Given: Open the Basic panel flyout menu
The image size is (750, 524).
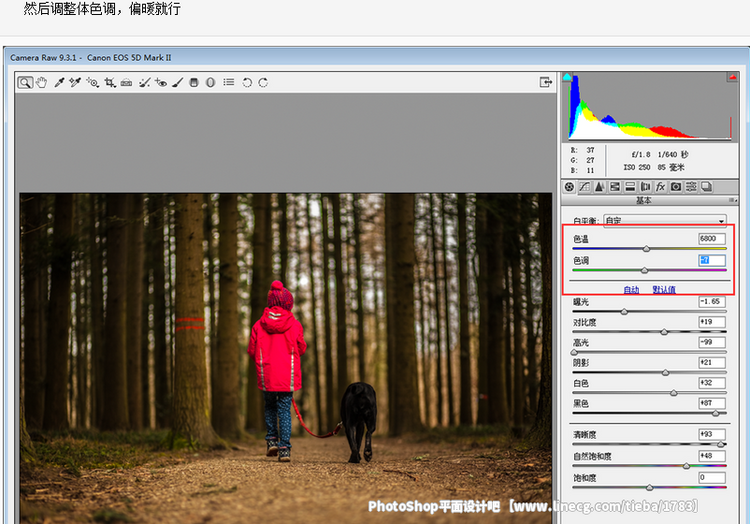Looking at the screenshot, I should pos(733,200).
